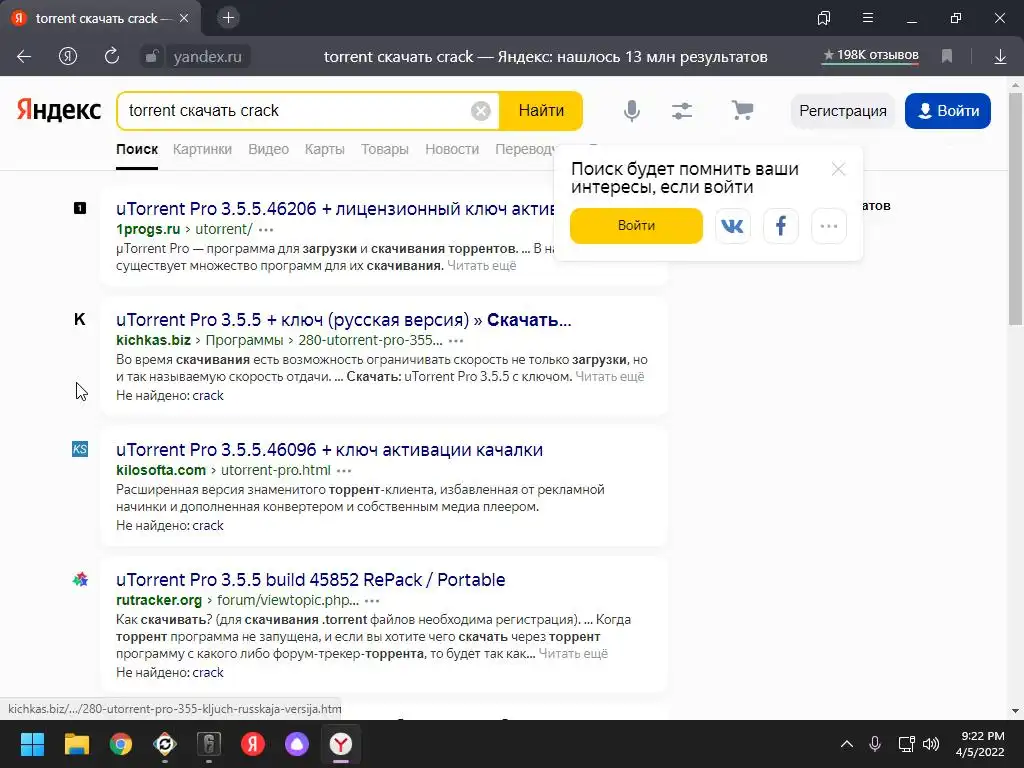Click the Яндекс logo
Viewport: 1024px width, 768px height.
[x=59, y=110]
